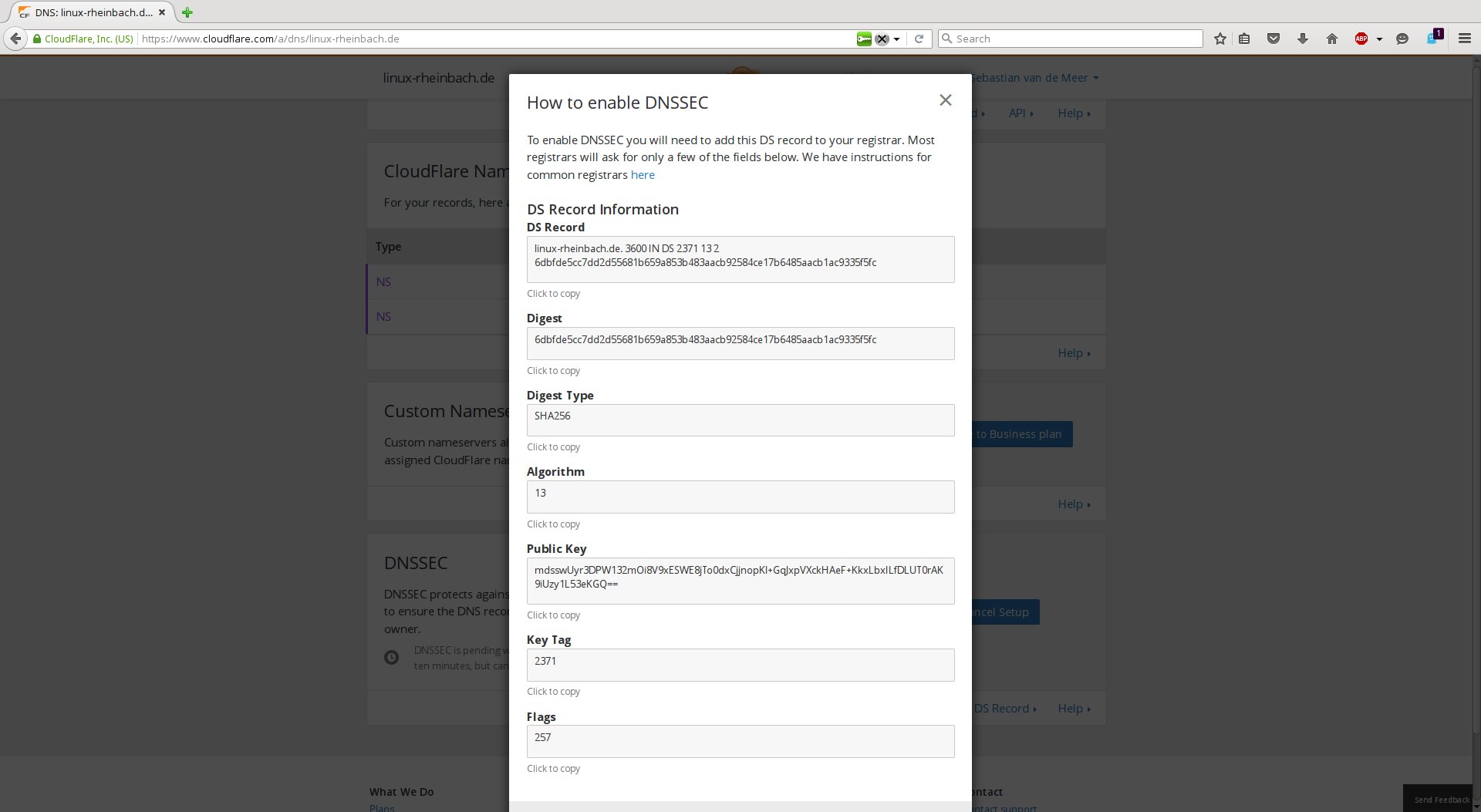Click the Cancel Setup button

[1006, 612]
